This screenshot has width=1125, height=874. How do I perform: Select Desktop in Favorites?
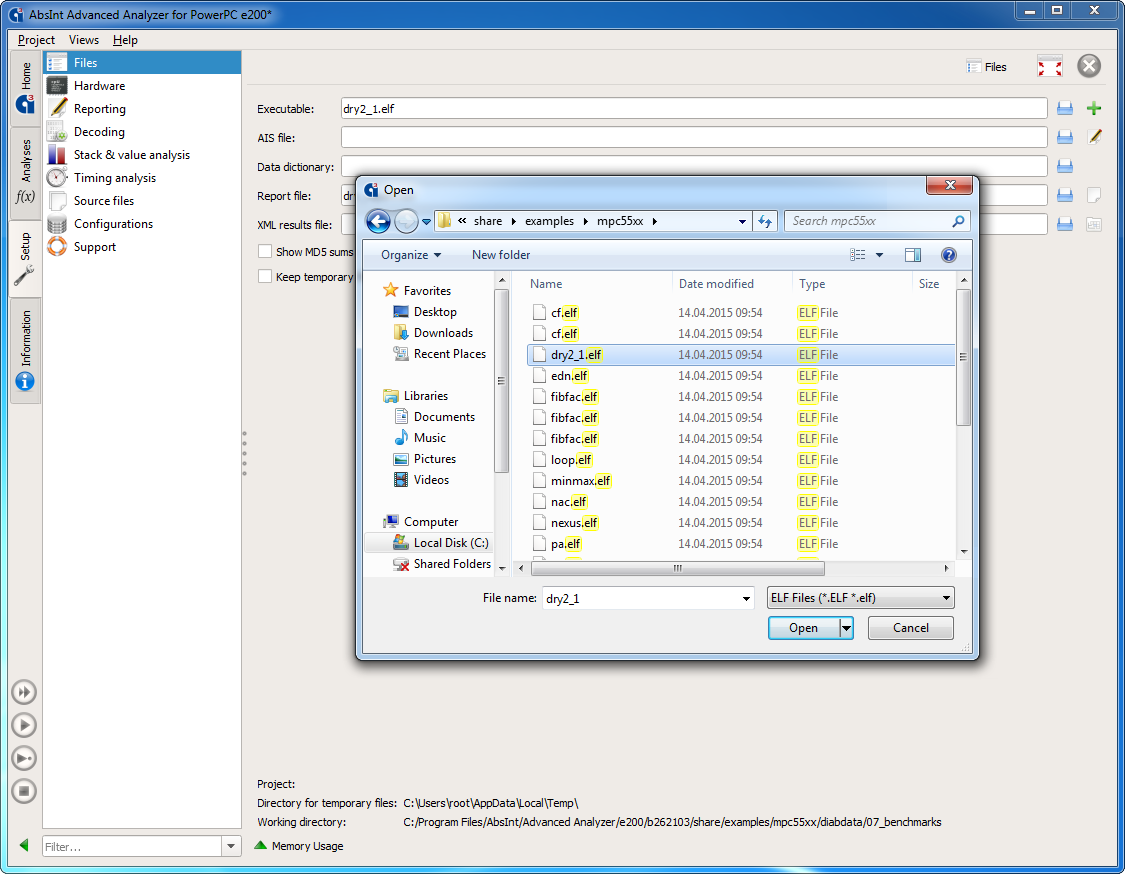[435, 311]
